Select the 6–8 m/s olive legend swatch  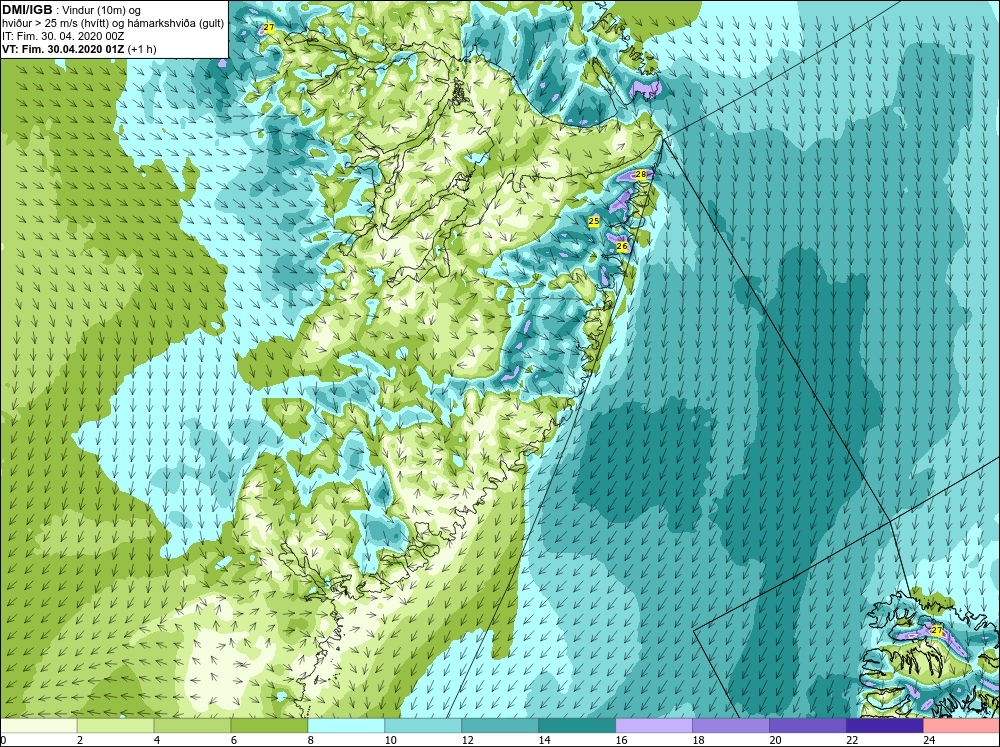269,726
